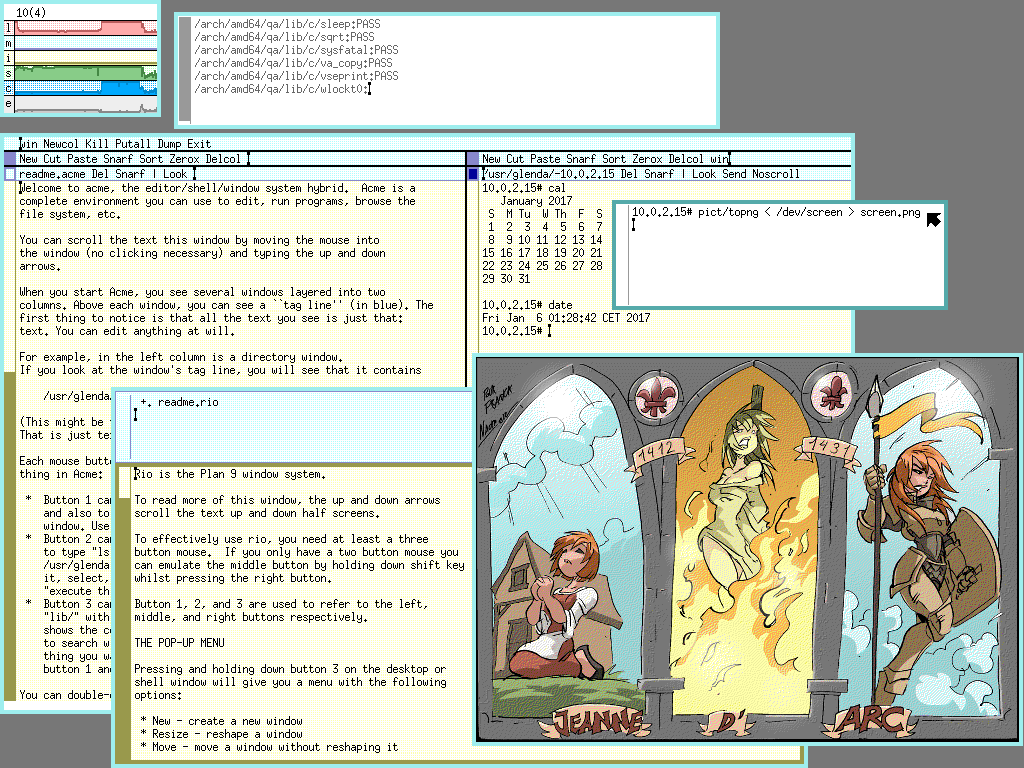Image resolution: width=1024 pixels, height=768 pixels.
Task: Click the 'pict/topng < /dev/screen > screen.png' command
Action: tap(809, 212)
